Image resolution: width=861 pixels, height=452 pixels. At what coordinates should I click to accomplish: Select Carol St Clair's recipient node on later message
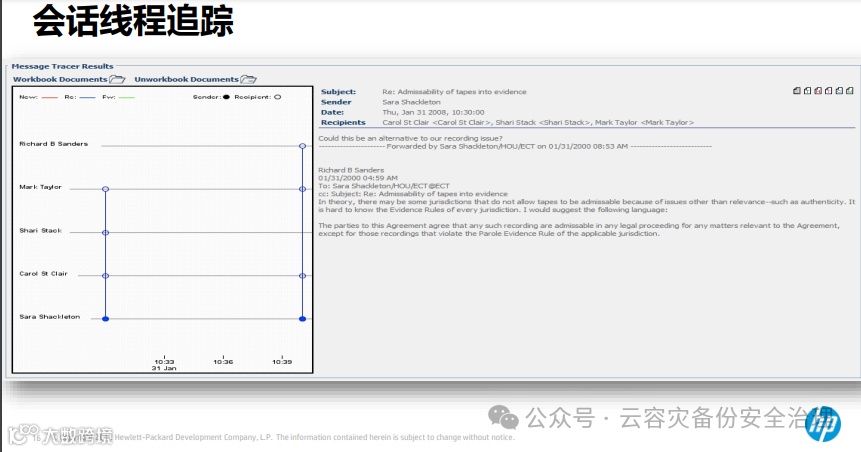click(303, 276)
